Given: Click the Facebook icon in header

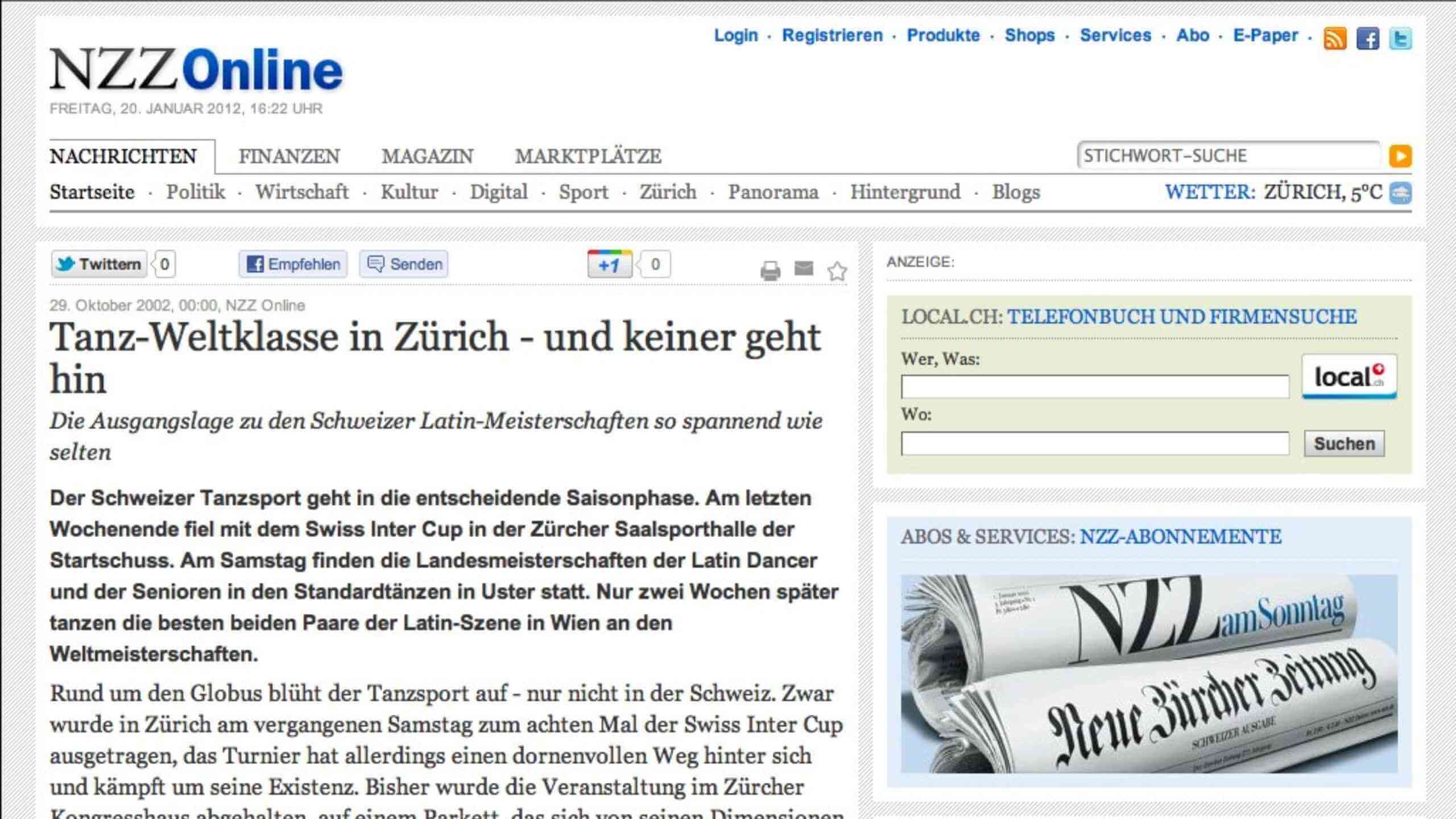Looking at the screenshot, I should [1368, 39].
